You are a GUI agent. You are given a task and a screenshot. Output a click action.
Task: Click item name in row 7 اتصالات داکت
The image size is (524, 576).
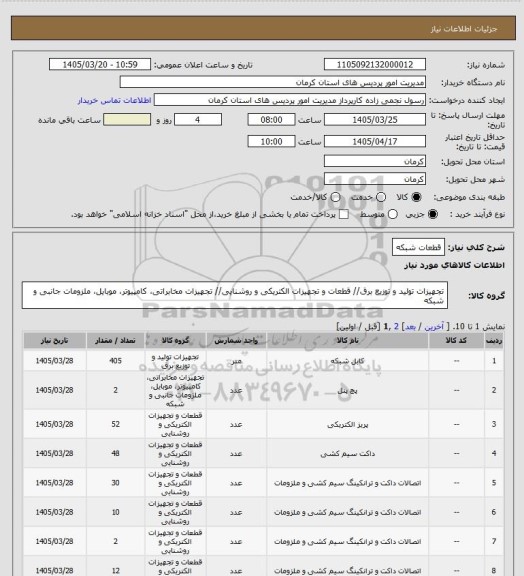click(347, 541)
